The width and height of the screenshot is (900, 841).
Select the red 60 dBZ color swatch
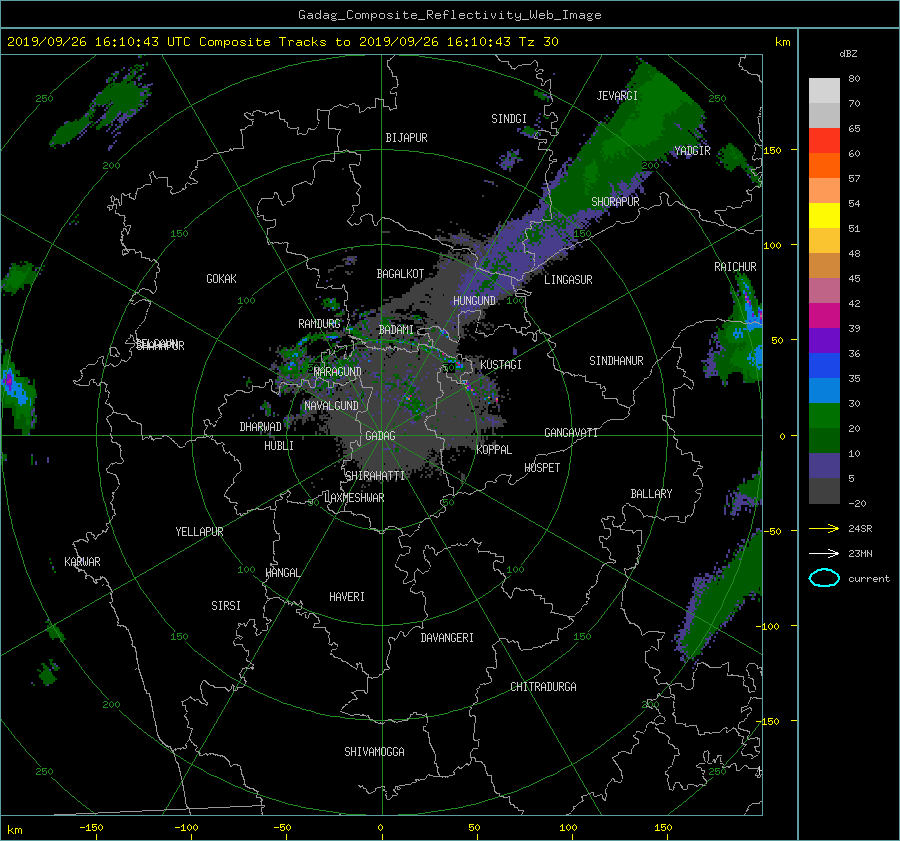pyautogui.click(x=824, y=141)
